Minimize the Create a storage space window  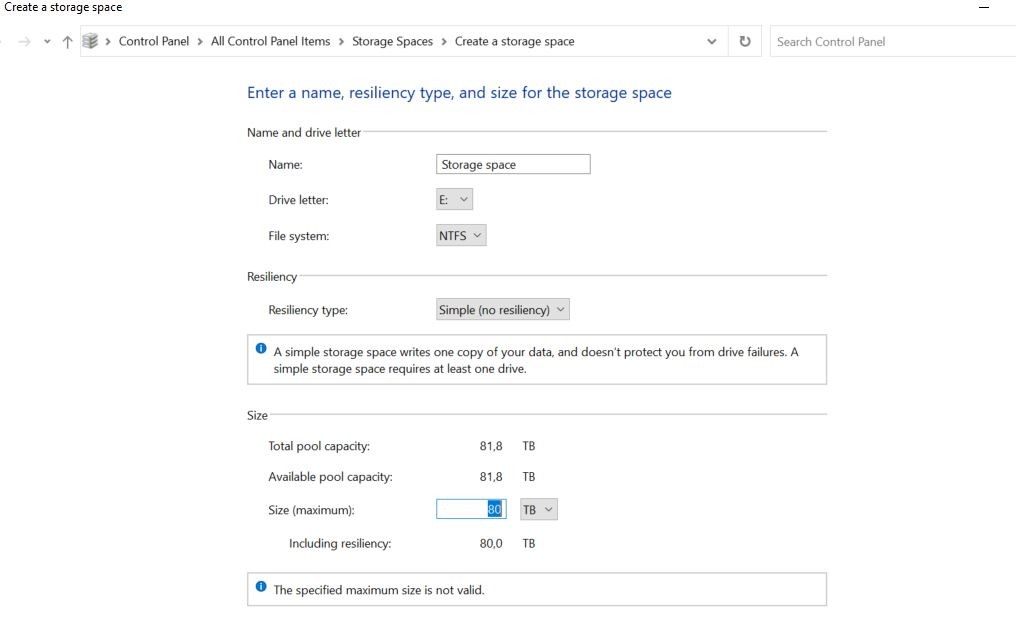tap(983, 8)
